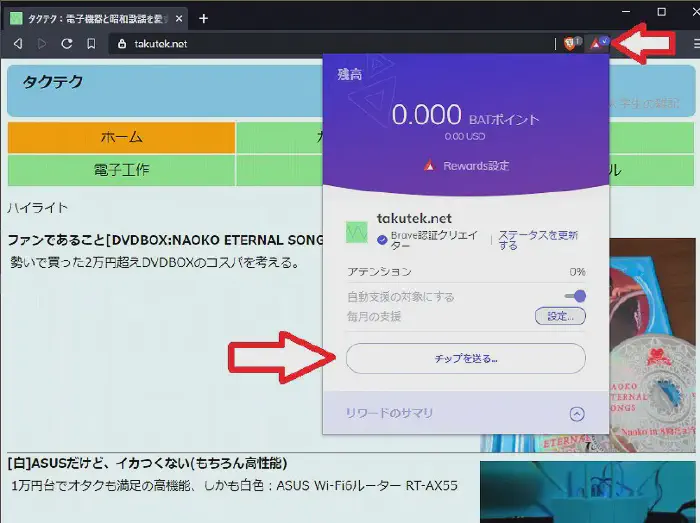This screenshot has width=700, height=523.
Task: Bookmark this page with the bookmark icon
Action: tap(91, 44)
